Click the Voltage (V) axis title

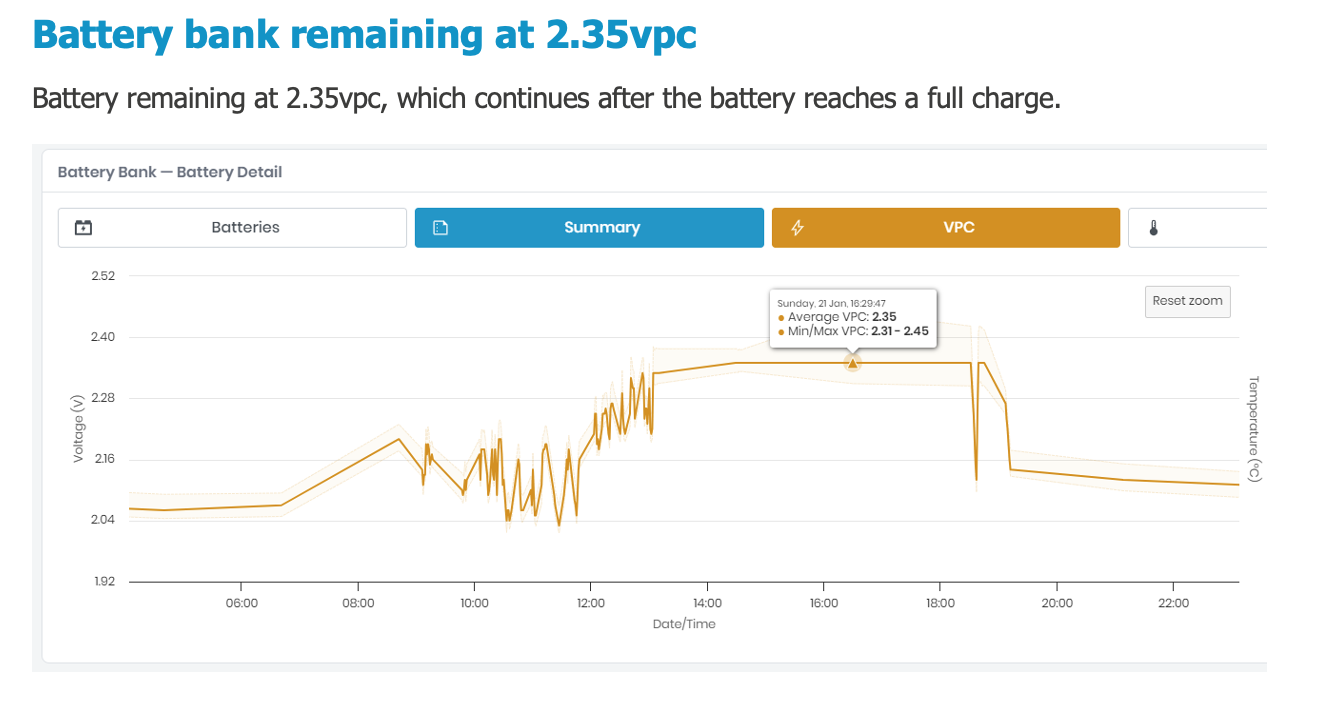click(x=78, y=428)
